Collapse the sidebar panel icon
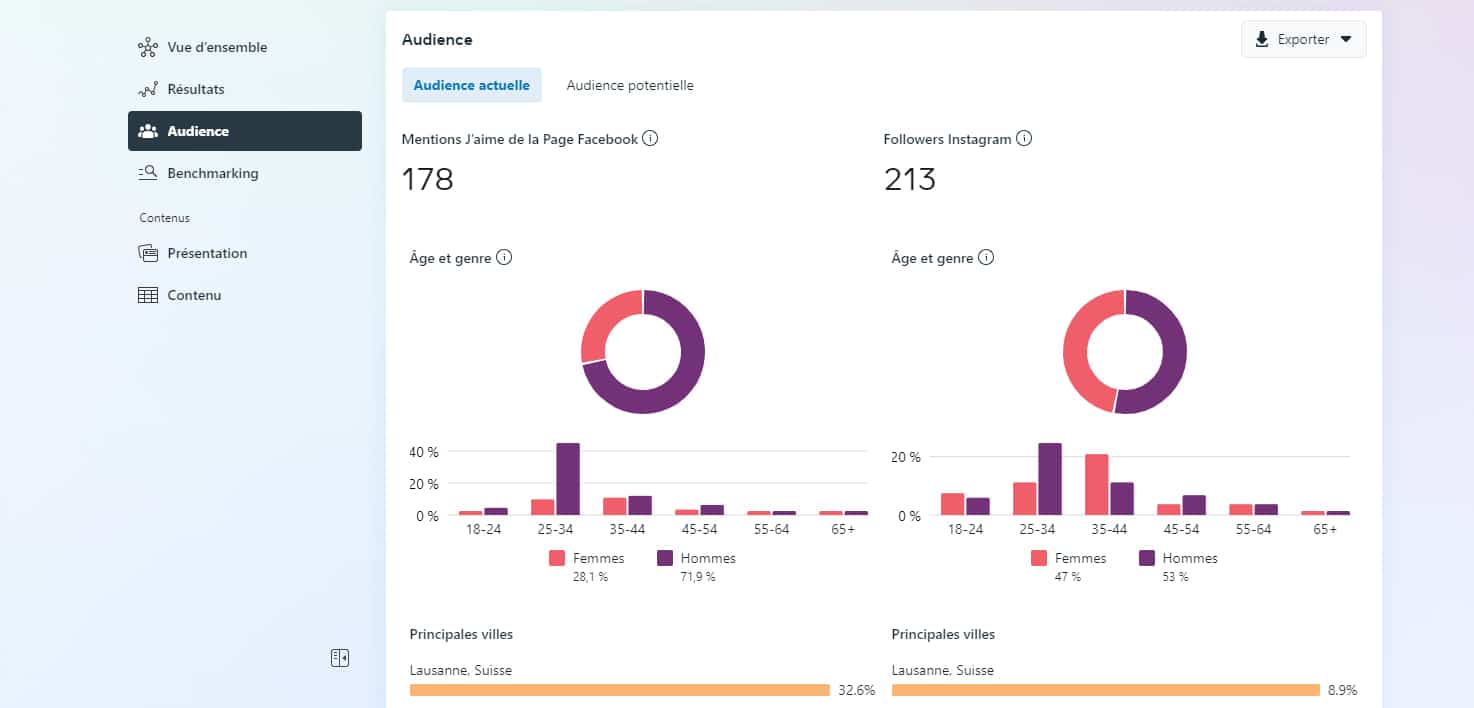The height and width of the screenshot is (708, 1474). click(x=340, y=658)
